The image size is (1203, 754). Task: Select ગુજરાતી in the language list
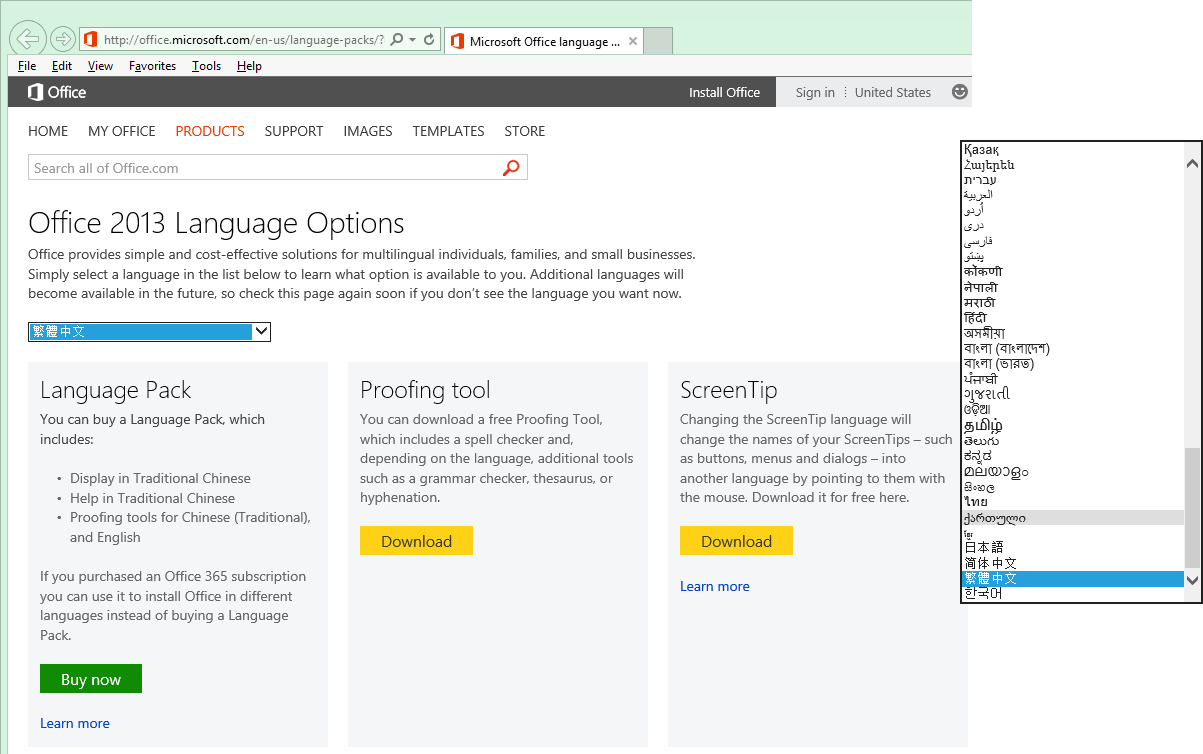pos(1073,394)
